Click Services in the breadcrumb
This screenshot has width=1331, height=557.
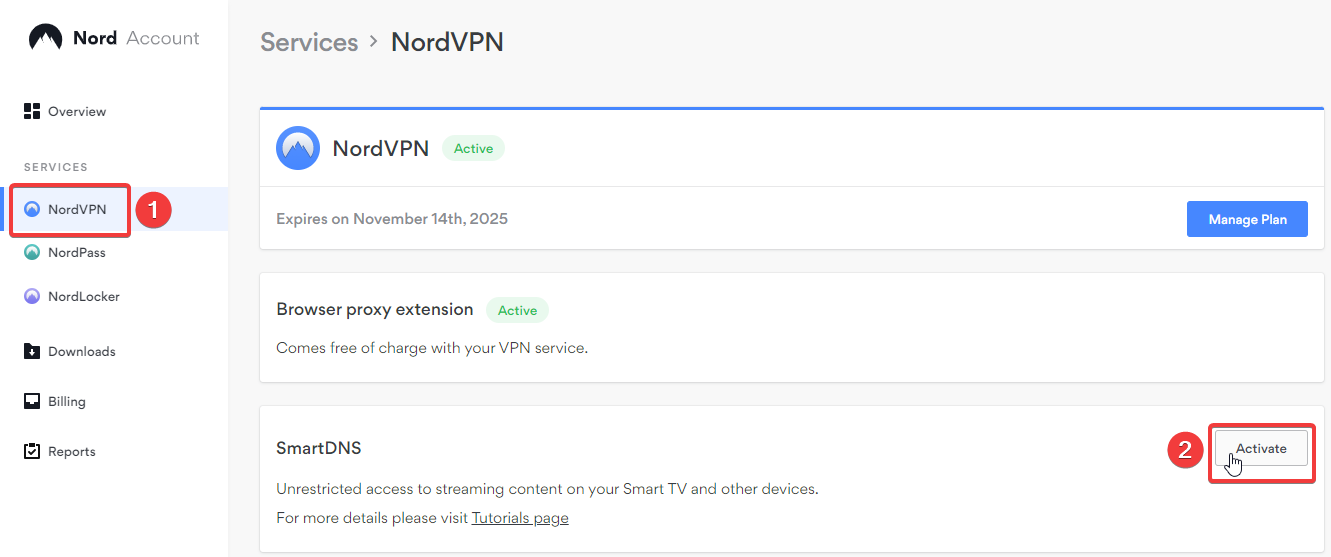coord(309,42)
